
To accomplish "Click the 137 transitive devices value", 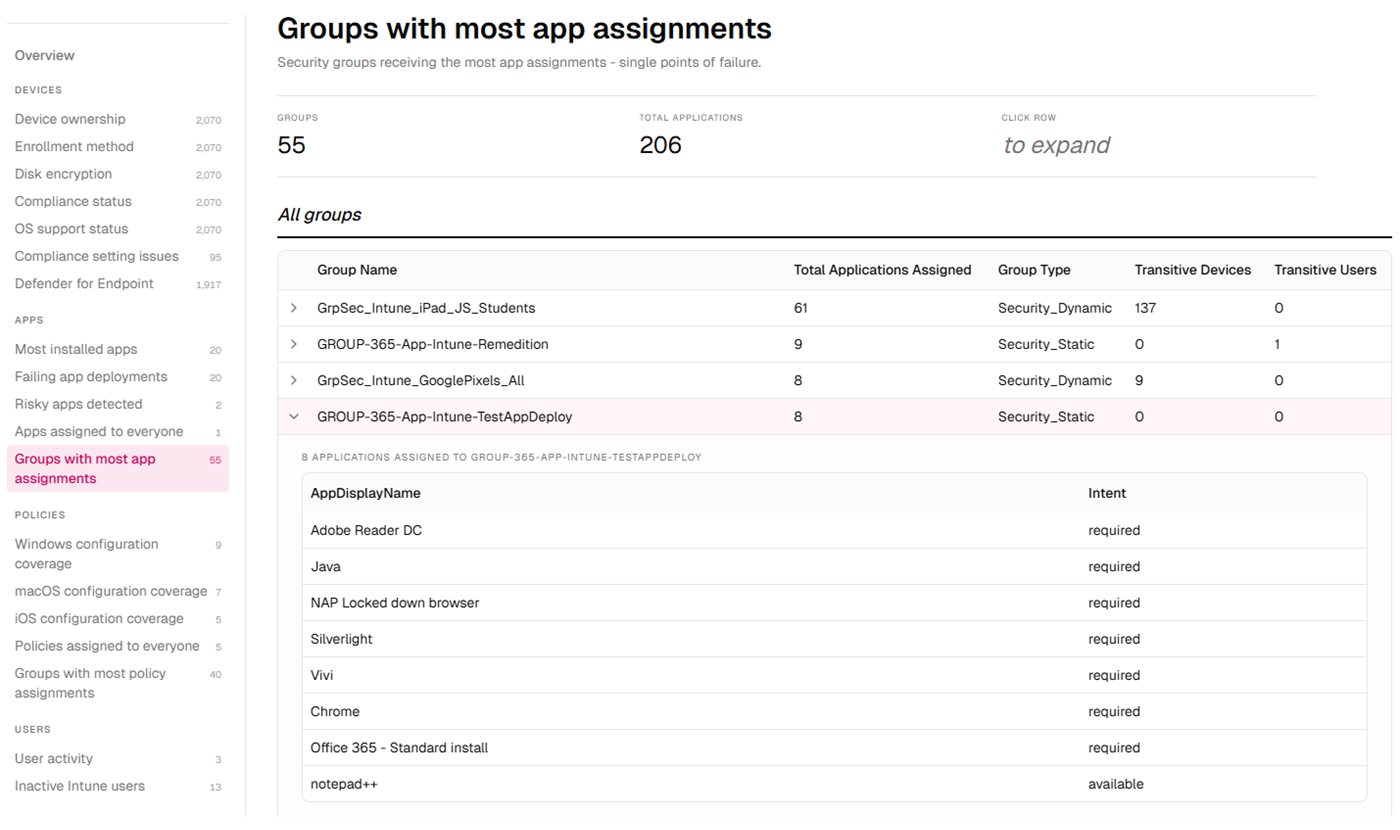I will pyautogui.click(x=1145, y=308).
